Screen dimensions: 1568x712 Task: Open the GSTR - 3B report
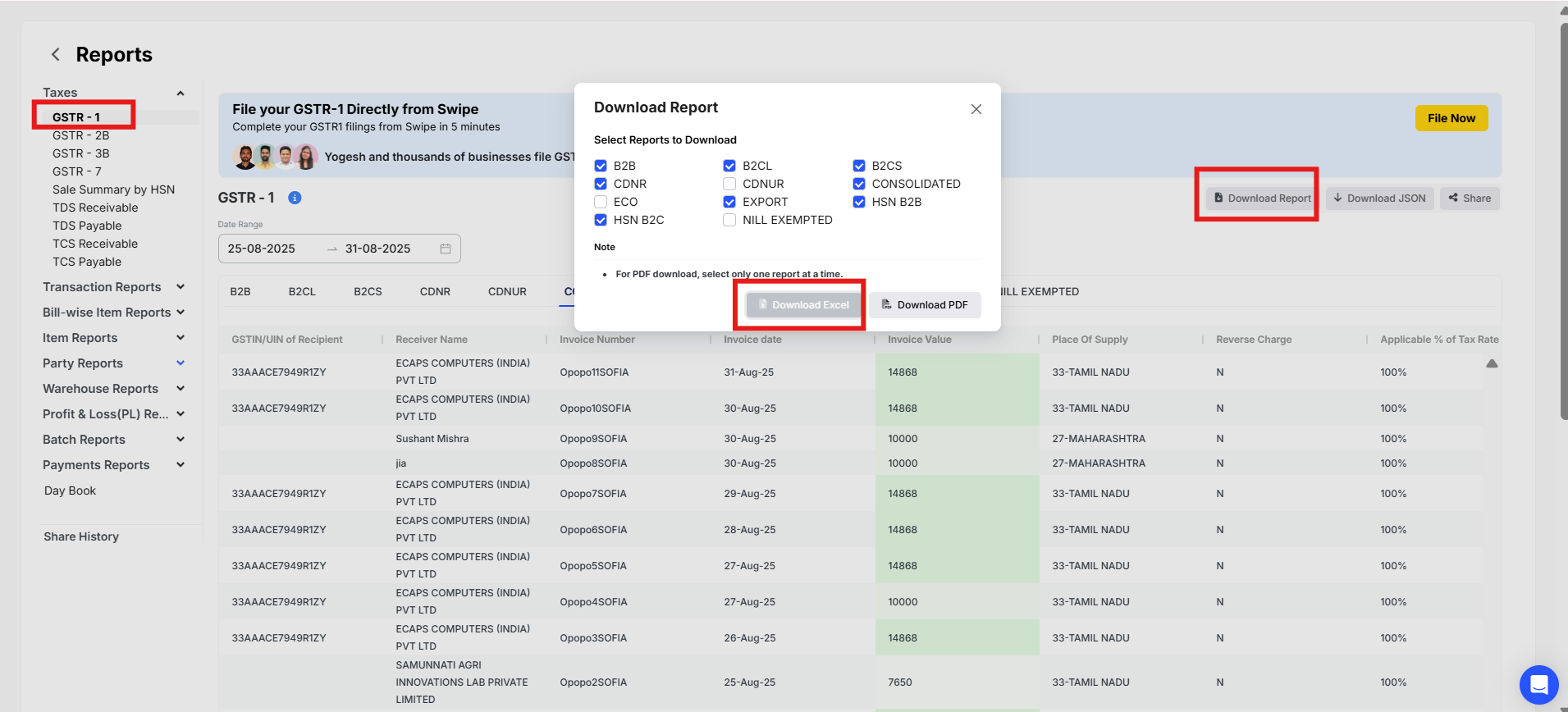click(x=80, y=153)
